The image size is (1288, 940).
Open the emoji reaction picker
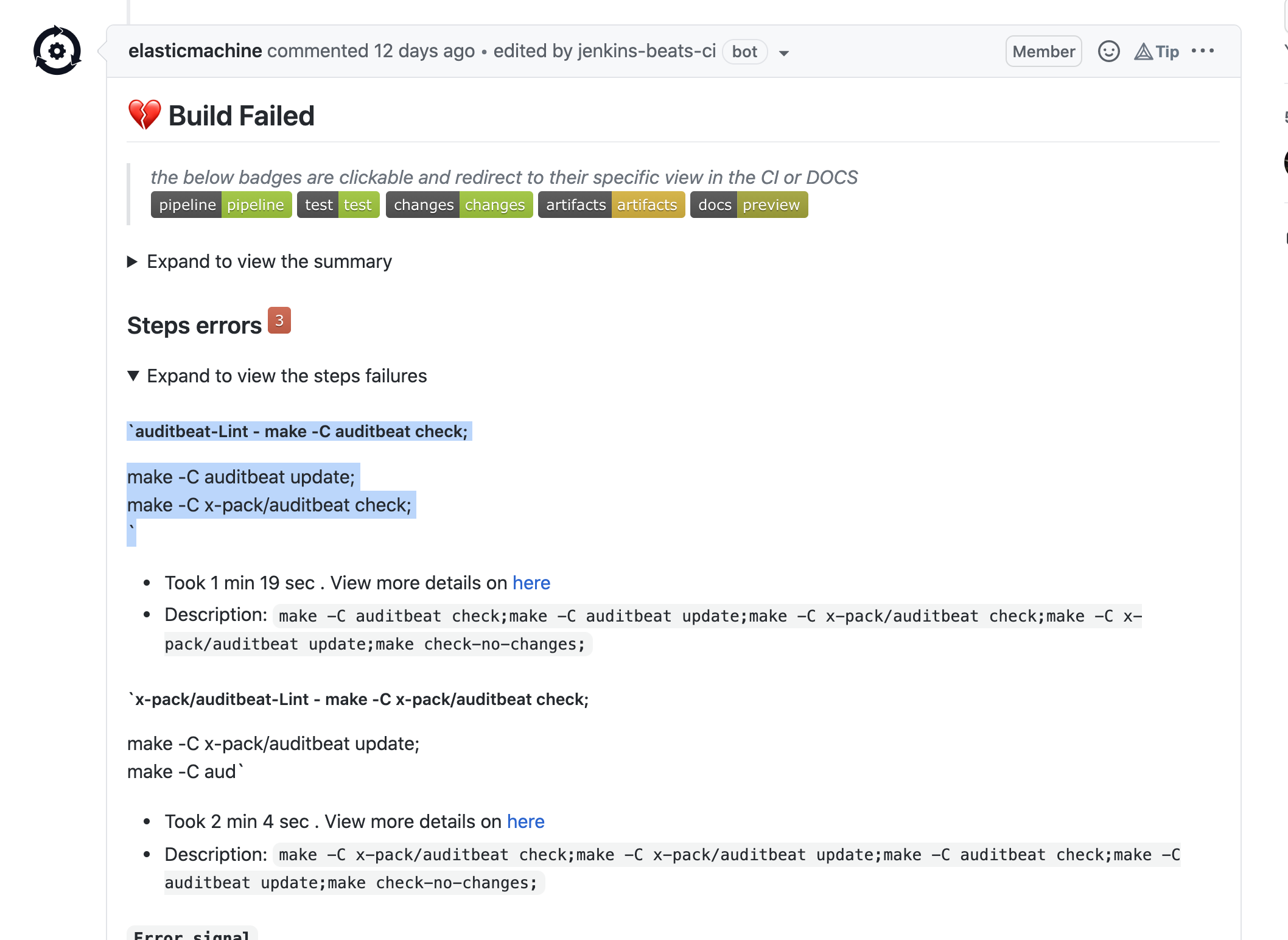tap(1108, 51)
